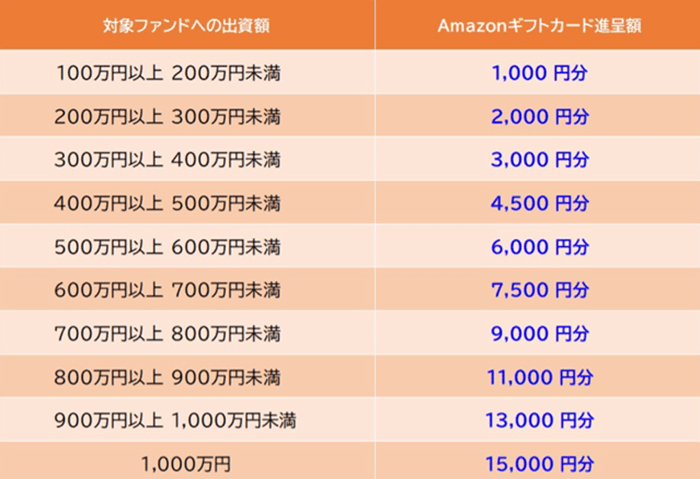
Task: Click the 1,000 円分 gift amount
Action: (539, 73)
